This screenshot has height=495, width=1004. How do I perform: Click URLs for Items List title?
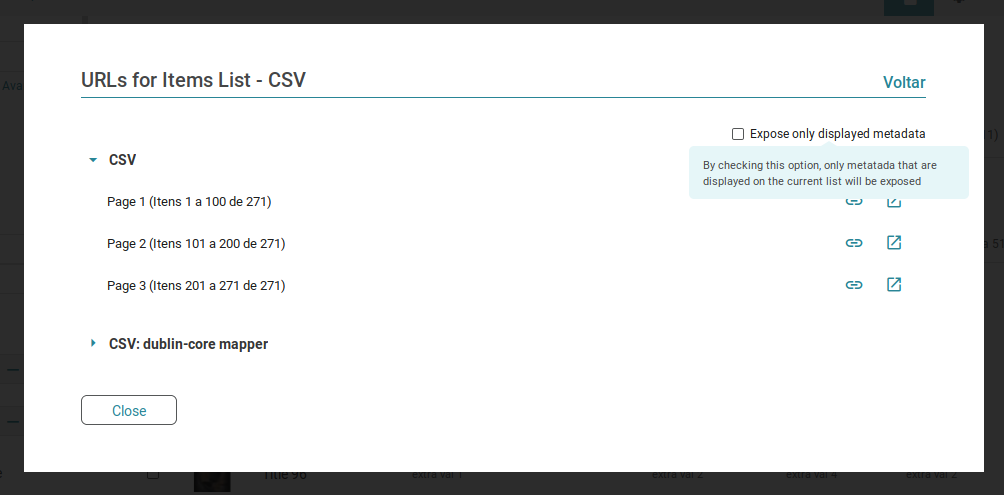coord(193,80)
